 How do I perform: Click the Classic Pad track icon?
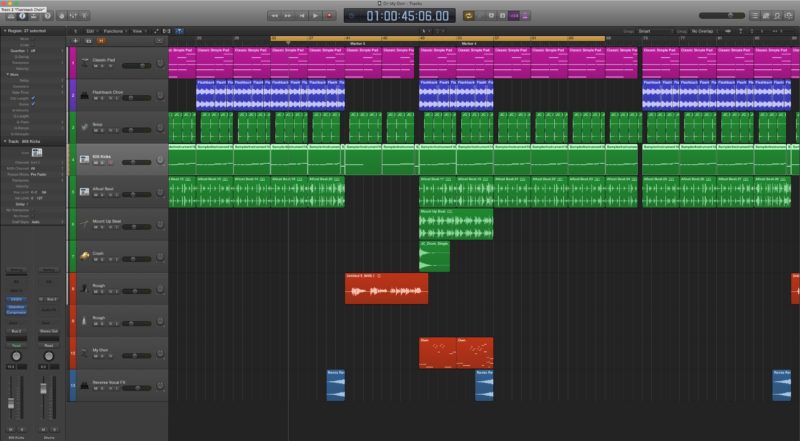tap(84, 62)
